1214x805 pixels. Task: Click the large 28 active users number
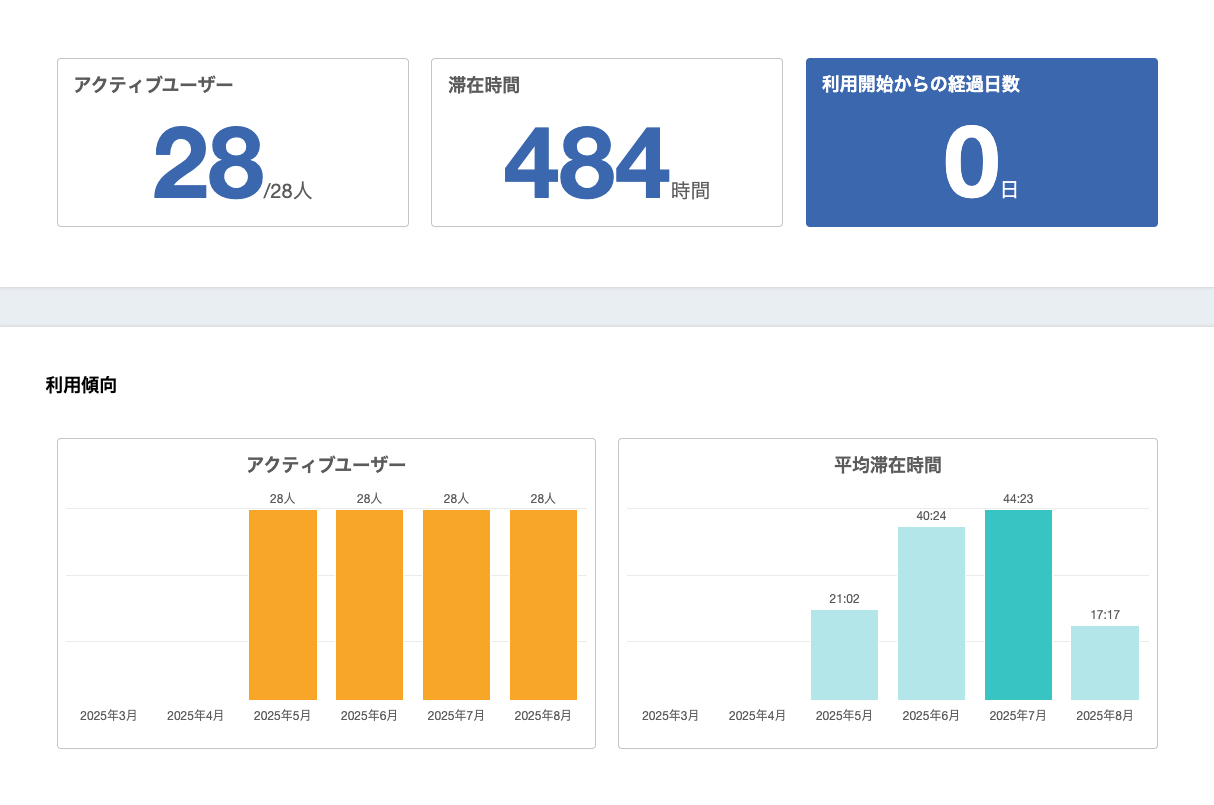pos(208,163)
